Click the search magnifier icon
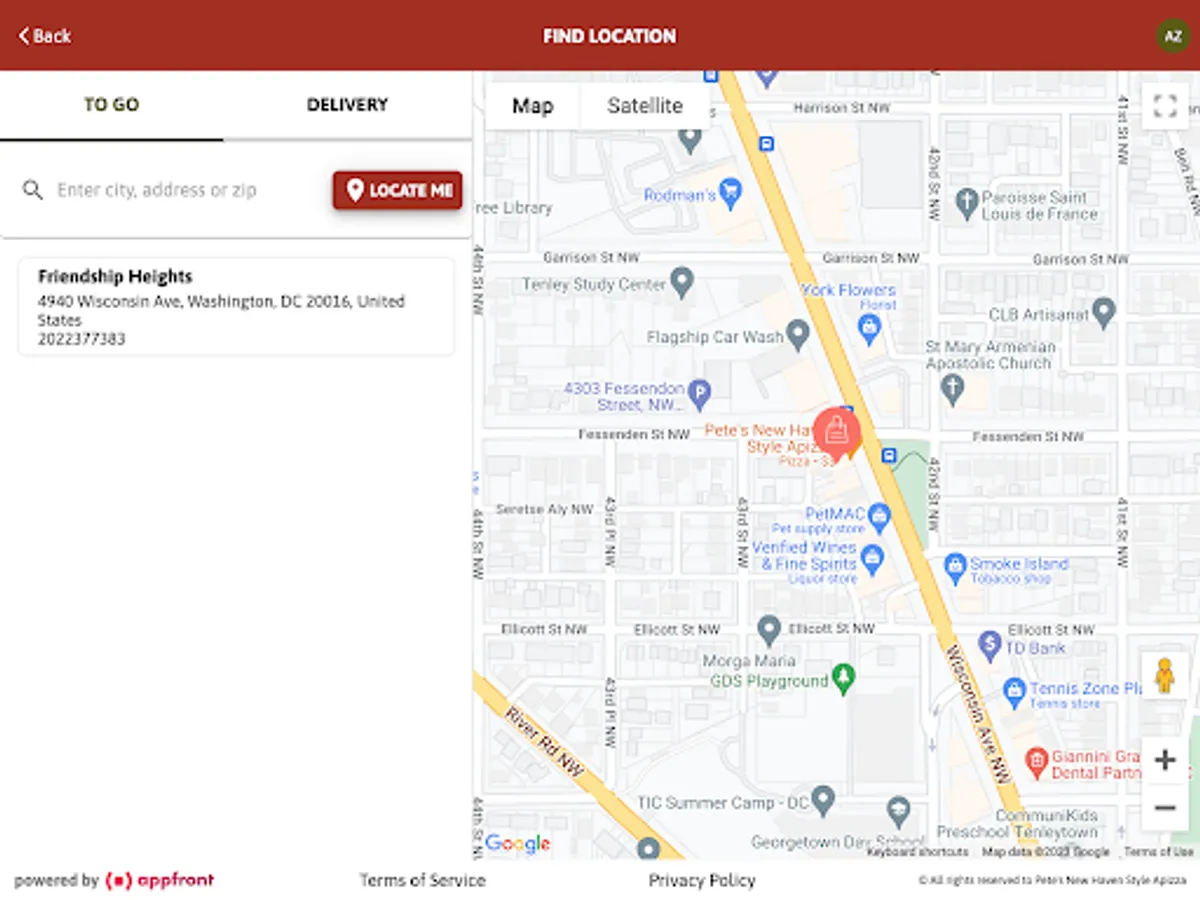The image size is (1200, 900). (33, 190)
